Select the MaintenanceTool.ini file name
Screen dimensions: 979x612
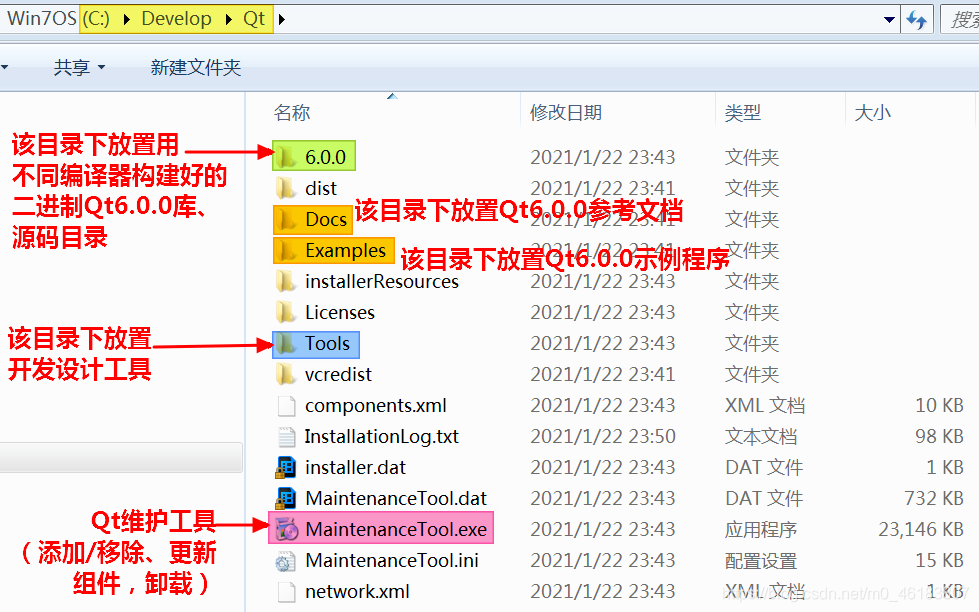[x=391, y=561]
